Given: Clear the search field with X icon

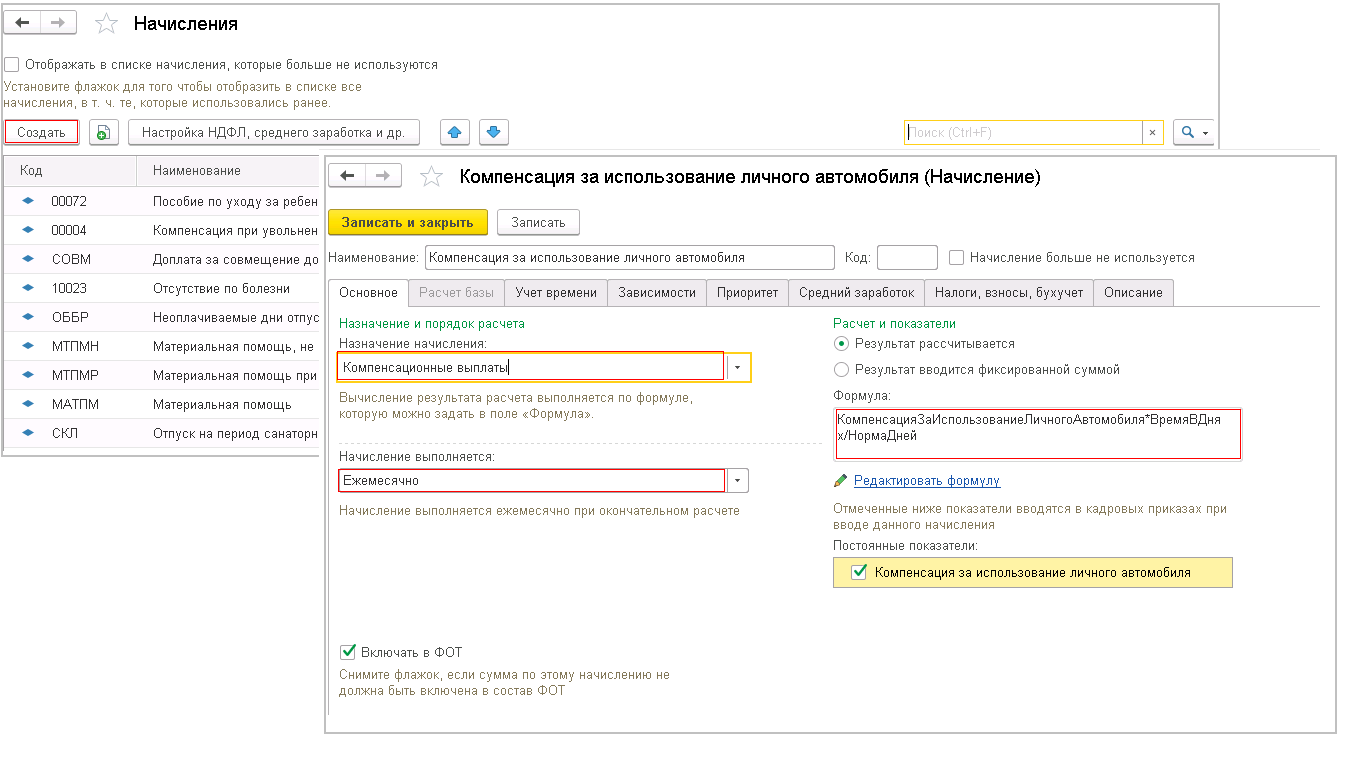Looking at the screenshot, I should [1152, 132].
